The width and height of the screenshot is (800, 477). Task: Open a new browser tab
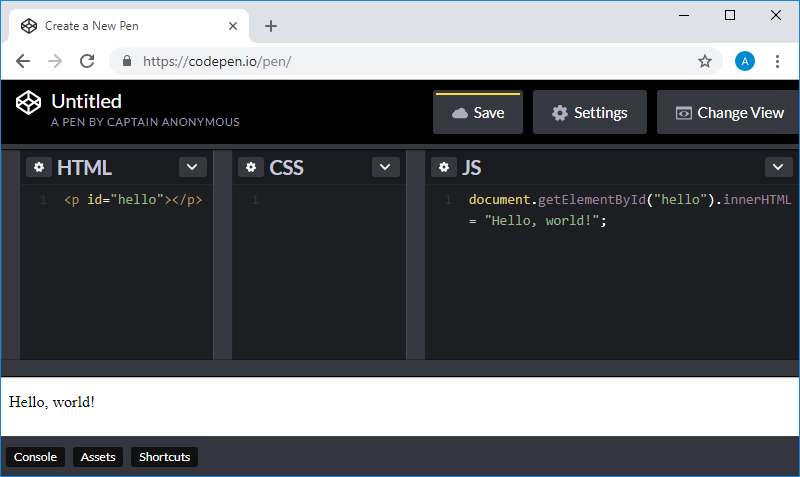pos(271,26)
